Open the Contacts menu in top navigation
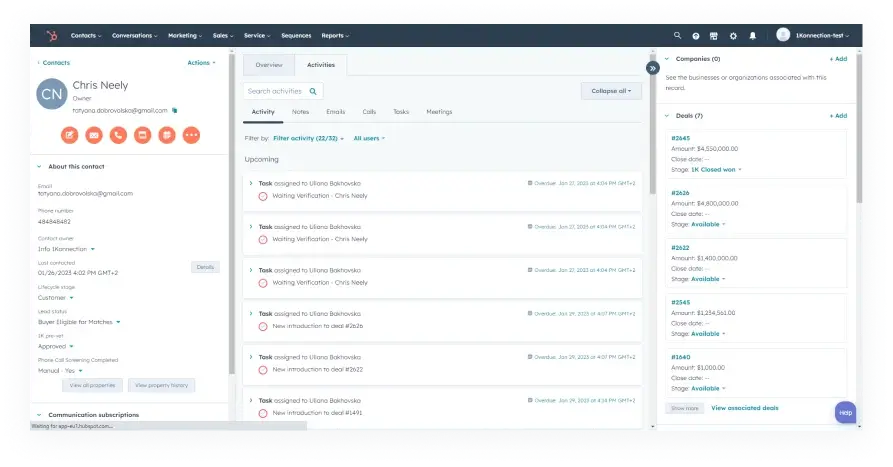This screenshot has height=467, width=893. pos(86,35)
